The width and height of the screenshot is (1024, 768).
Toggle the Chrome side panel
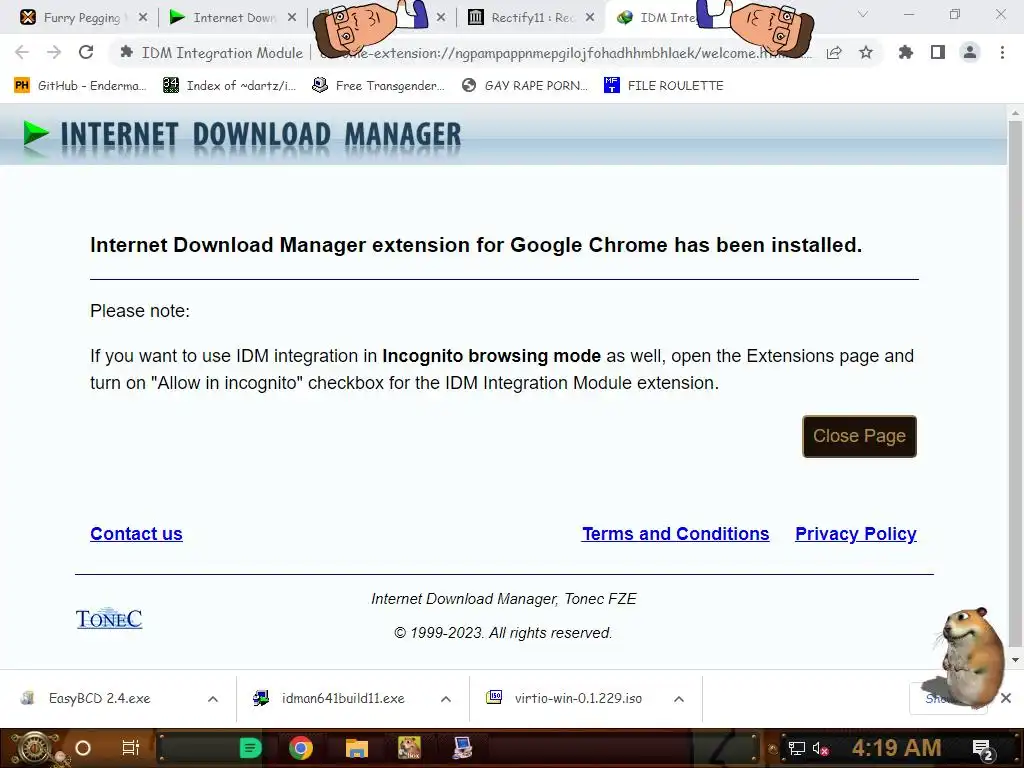pos(938,52)
